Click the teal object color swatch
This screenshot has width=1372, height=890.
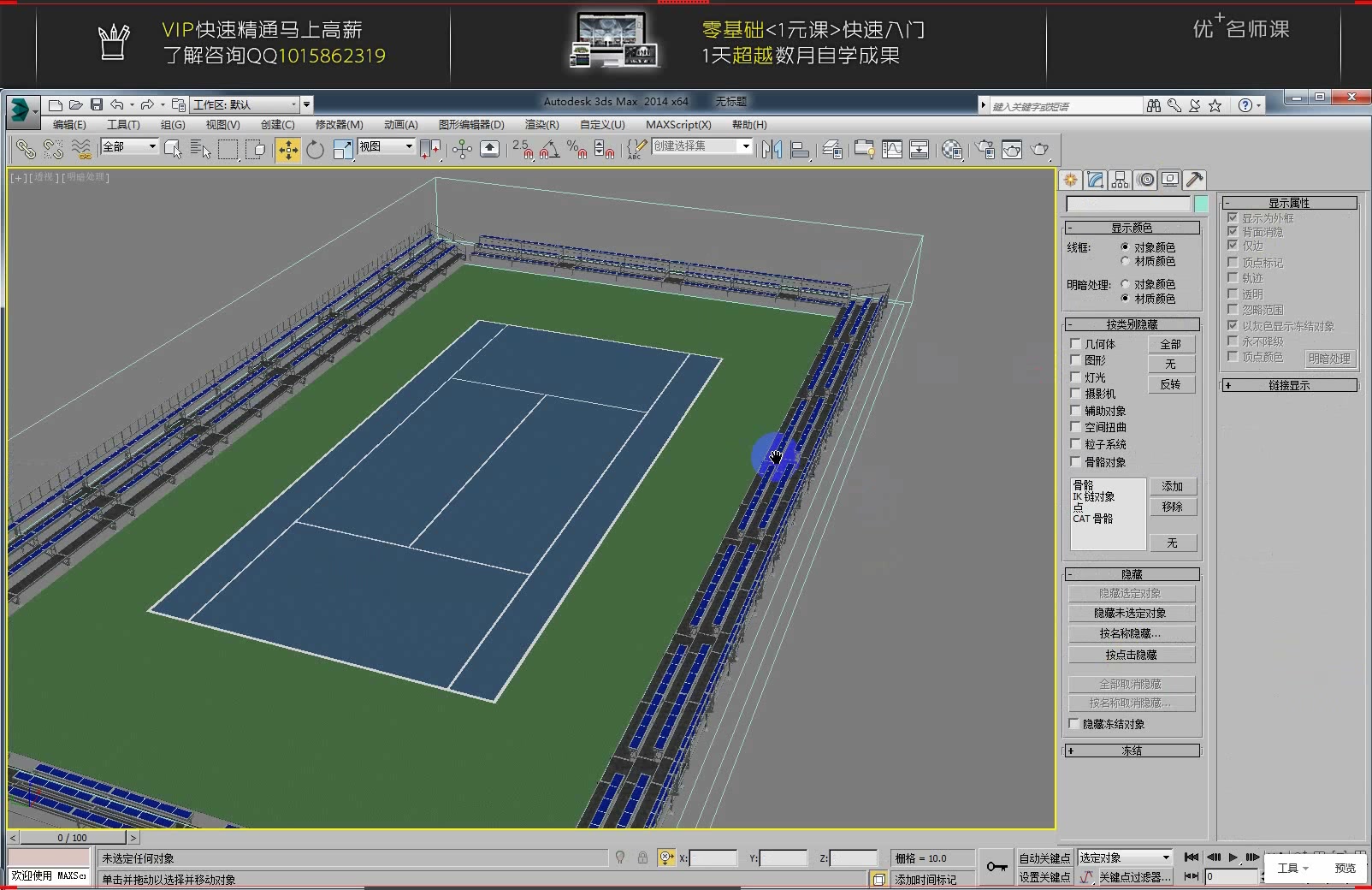pyautogui.click(x=1201, y=204)
